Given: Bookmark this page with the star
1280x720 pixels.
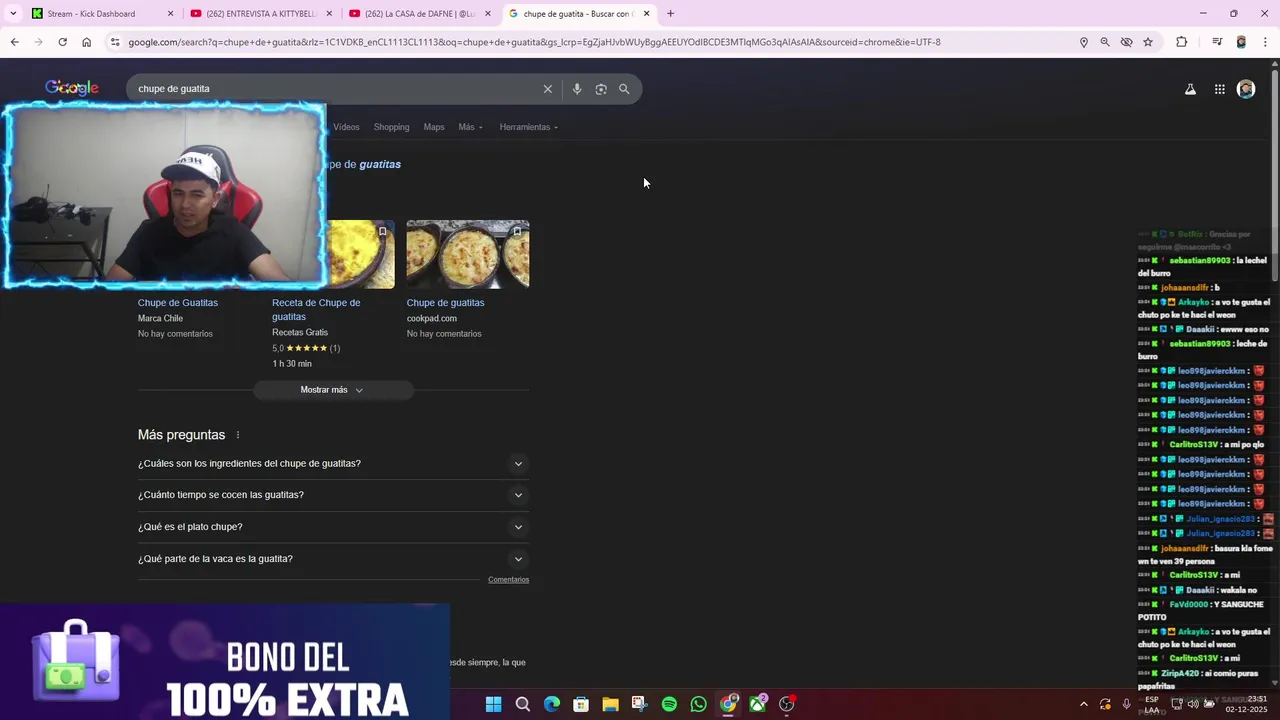Looking at the screenshot, I should 1148,42.
